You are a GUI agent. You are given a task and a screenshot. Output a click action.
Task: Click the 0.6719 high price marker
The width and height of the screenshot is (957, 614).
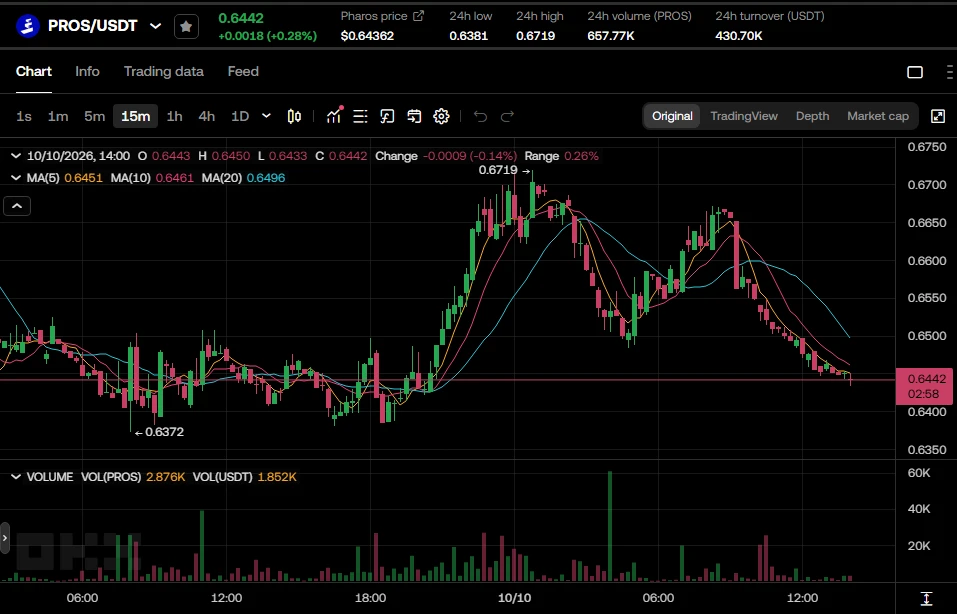coord(504,170)
